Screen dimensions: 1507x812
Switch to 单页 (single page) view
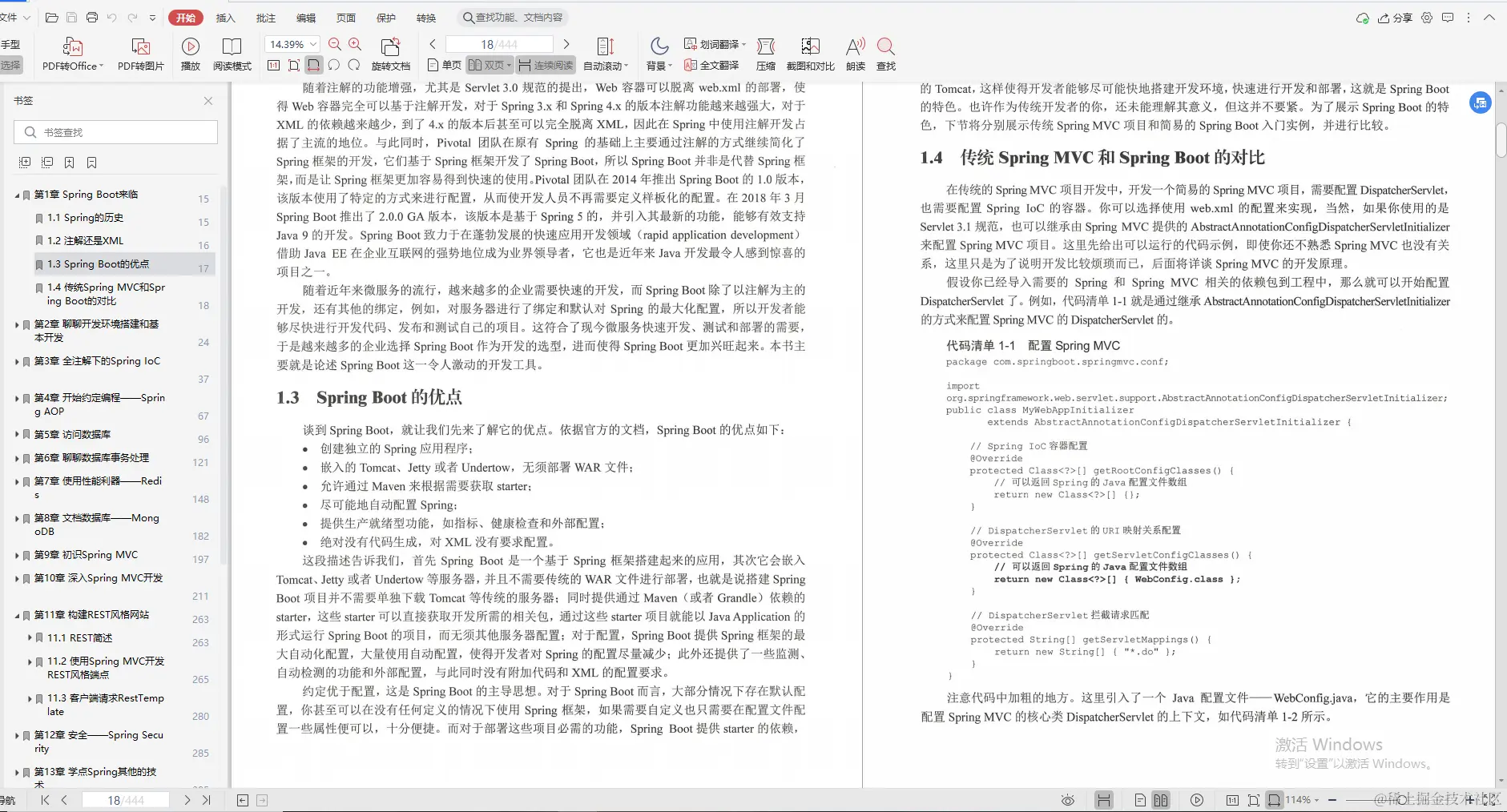[x=443, y=64]
